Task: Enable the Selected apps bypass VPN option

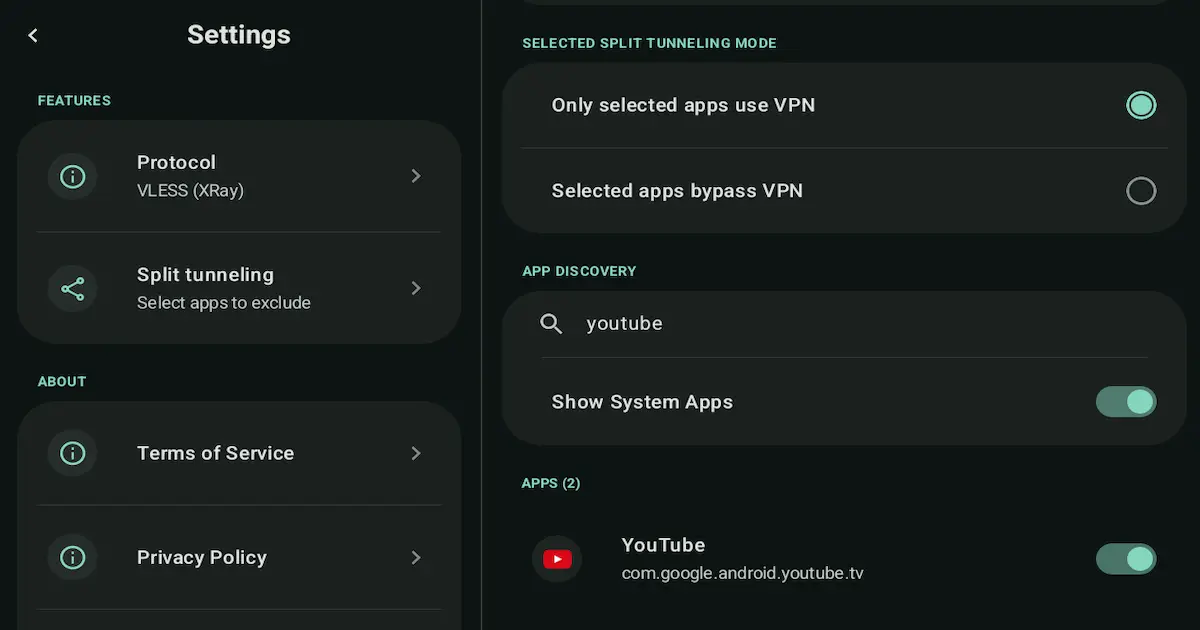Action: pos(1141,190)
